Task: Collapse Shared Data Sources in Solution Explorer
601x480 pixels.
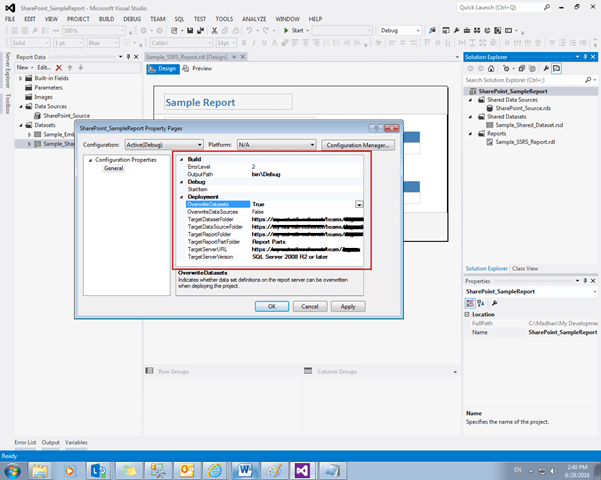Action: coord(470,100)
